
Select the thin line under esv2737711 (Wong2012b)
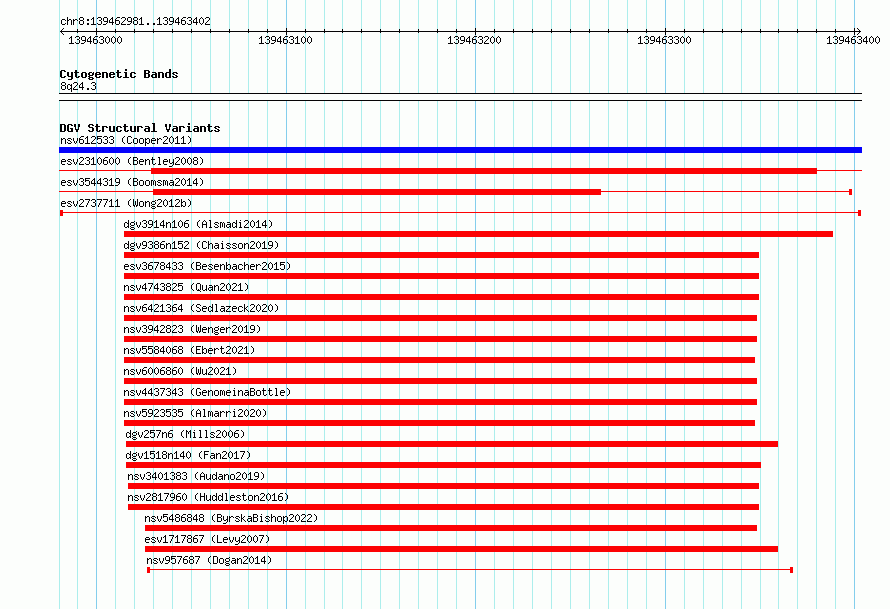click(460, 213)
